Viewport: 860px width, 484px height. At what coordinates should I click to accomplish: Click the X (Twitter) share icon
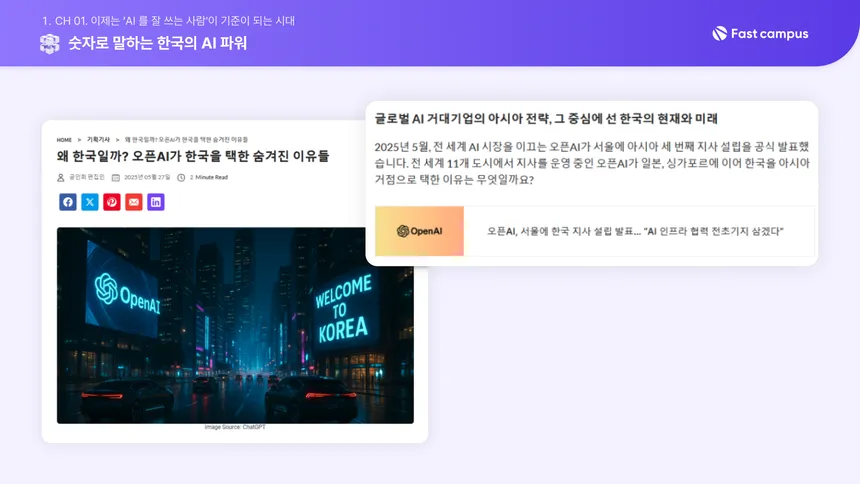pyautogui.click(x=90, y=202)
